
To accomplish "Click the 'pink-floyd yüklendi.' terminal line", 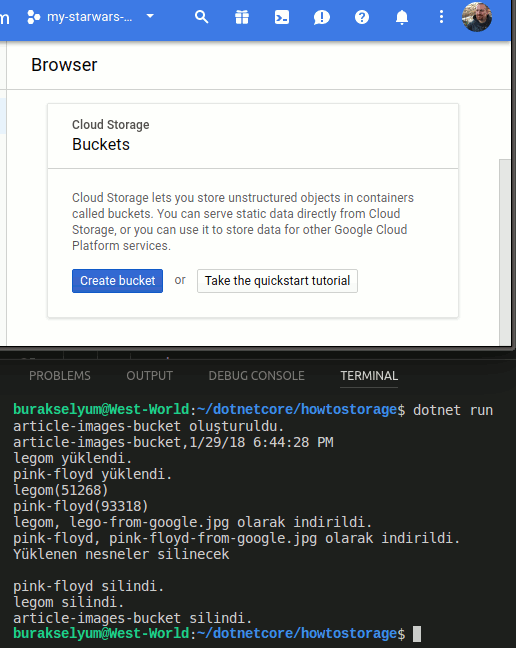I will click(x=93, y=474).
